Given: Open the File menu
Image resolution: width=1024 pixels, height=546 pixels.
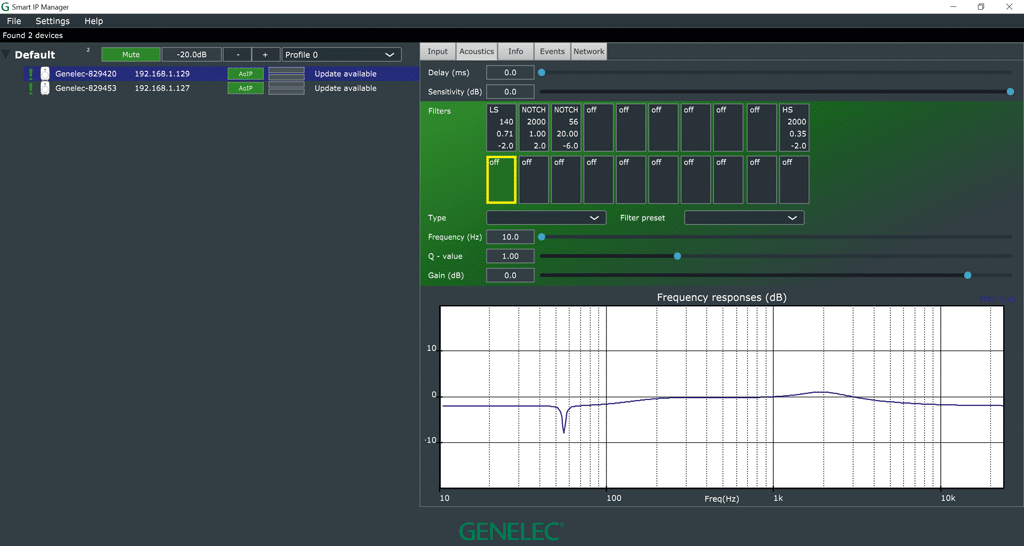Looking at the screenshot, I should [14, 21].
